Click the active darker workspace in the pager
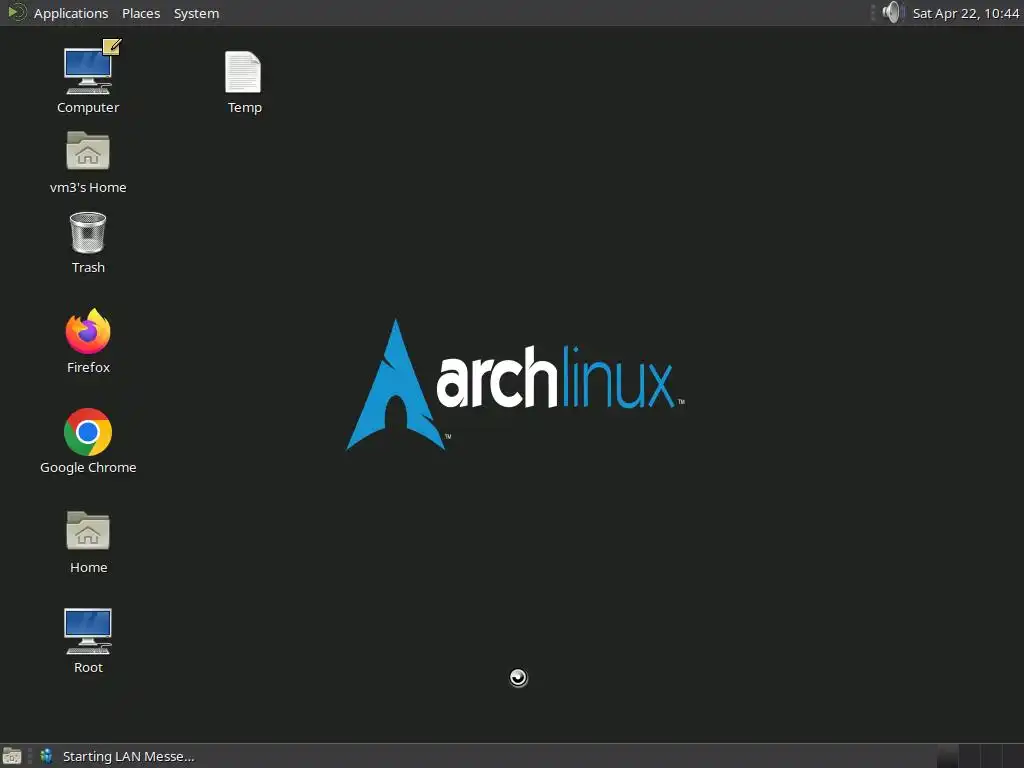The width and height of the screenshot is (1024, 768). click(948, 756)
